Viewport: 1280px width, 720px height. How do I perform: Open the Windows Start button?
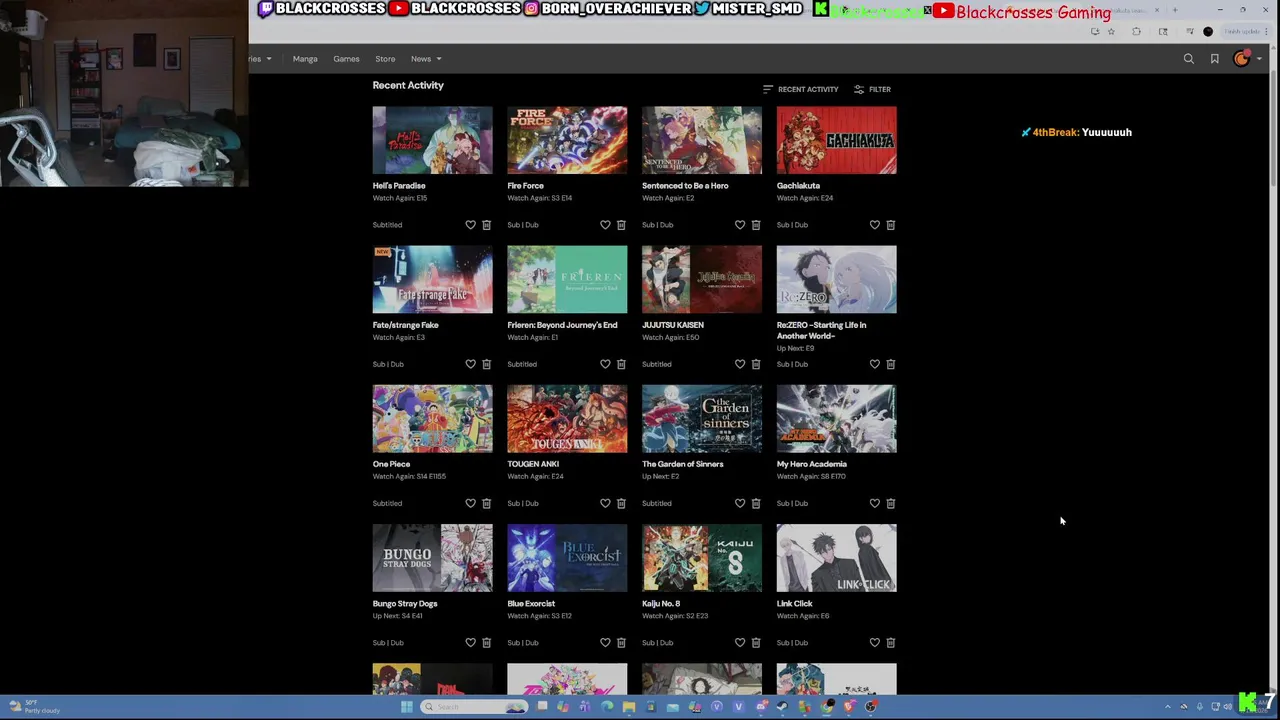[x=406, y=707]
